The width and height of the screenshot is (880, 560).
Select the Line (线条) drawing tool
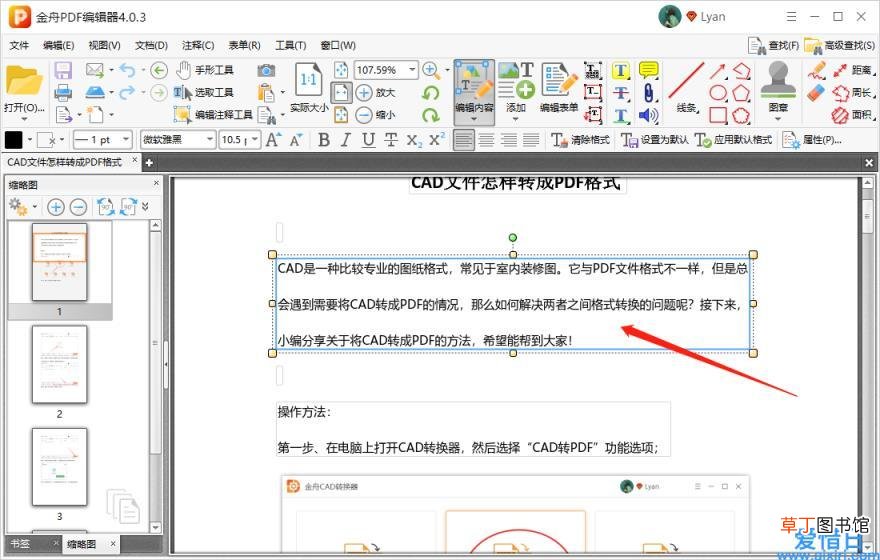pos(686,87)
